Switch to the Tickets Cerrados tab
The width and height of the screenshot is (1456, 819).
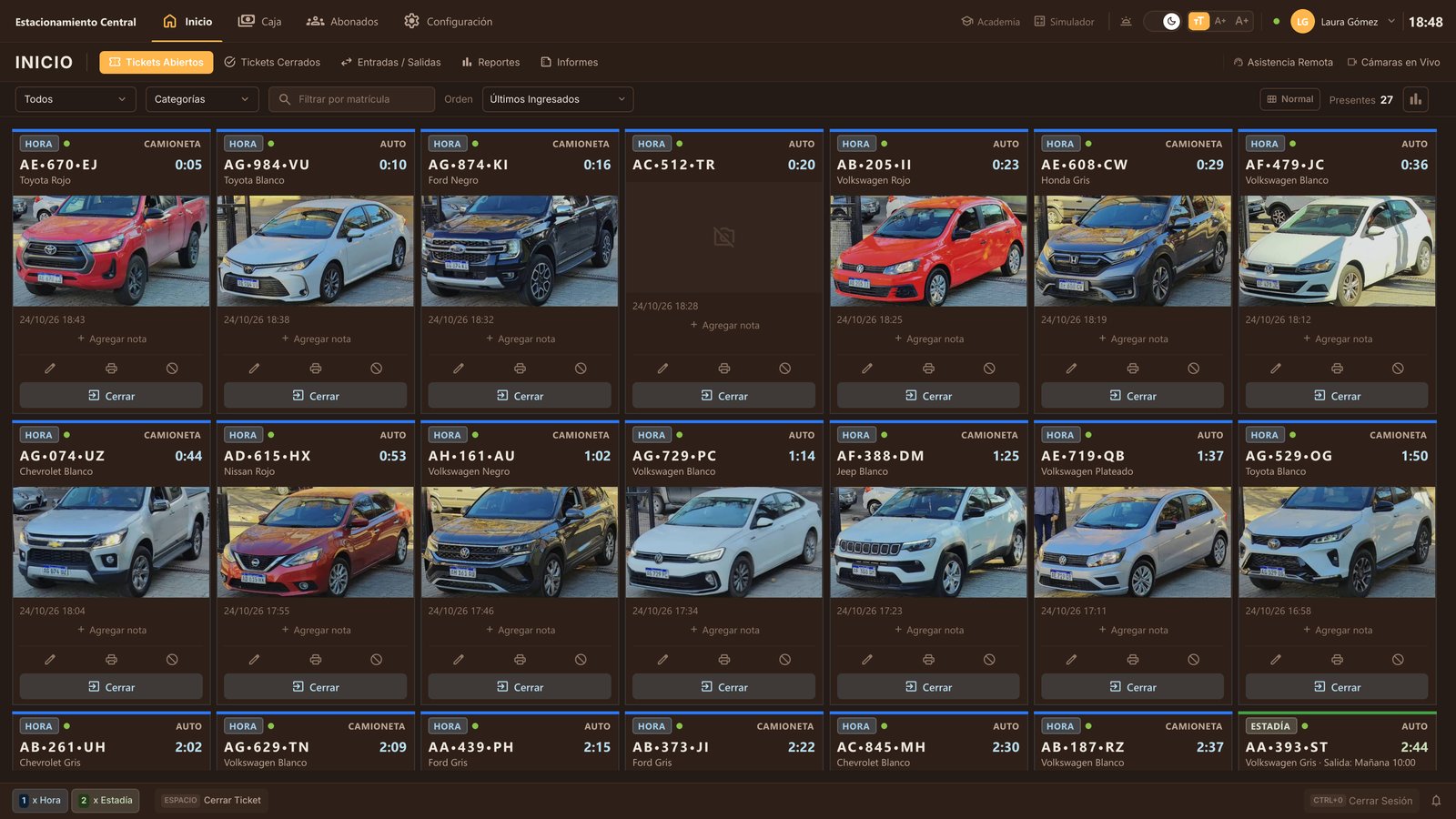pos(272,62)
